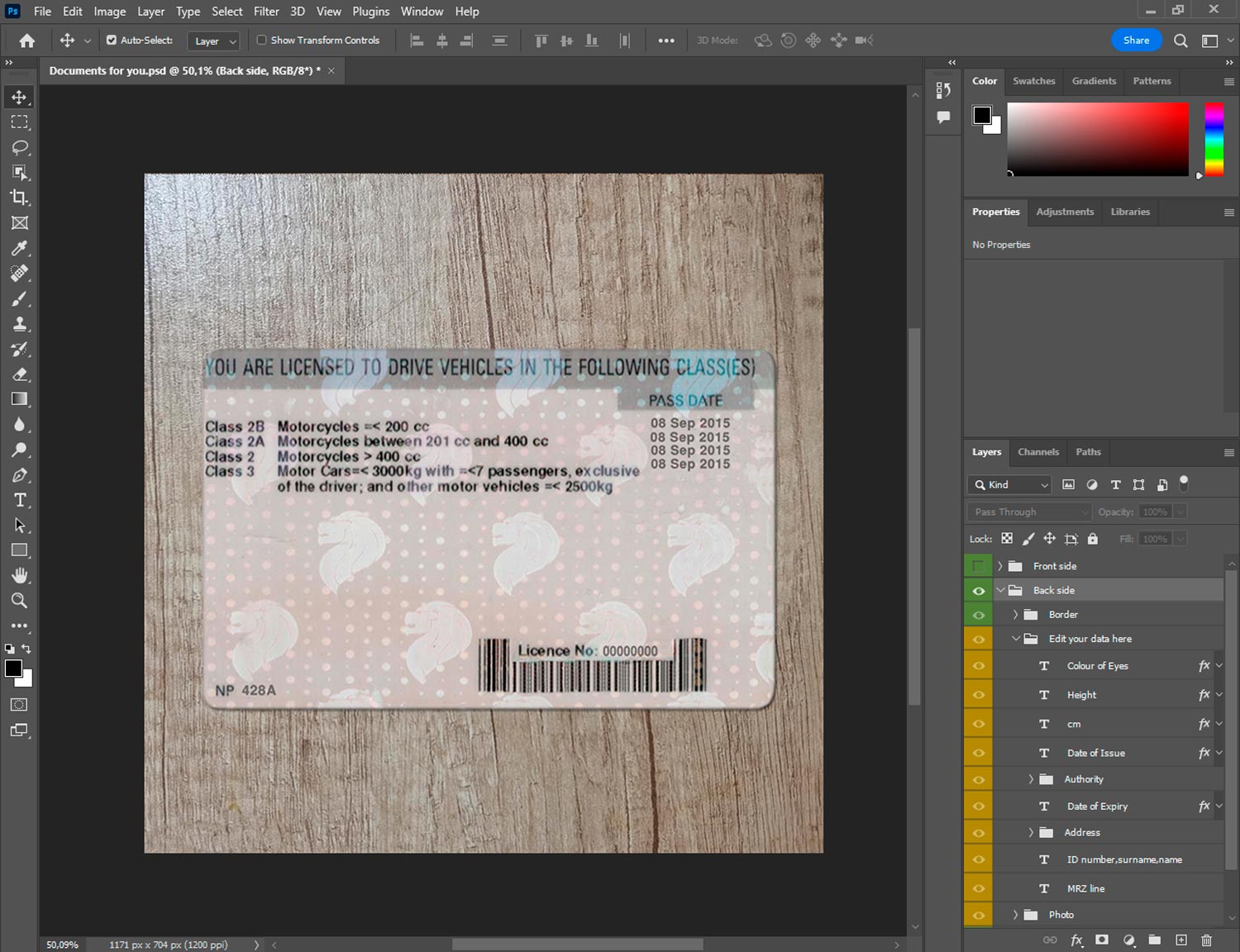Show the Front side group visibility
Viewport: 1240px width, 952px height.
coord(978,566)
